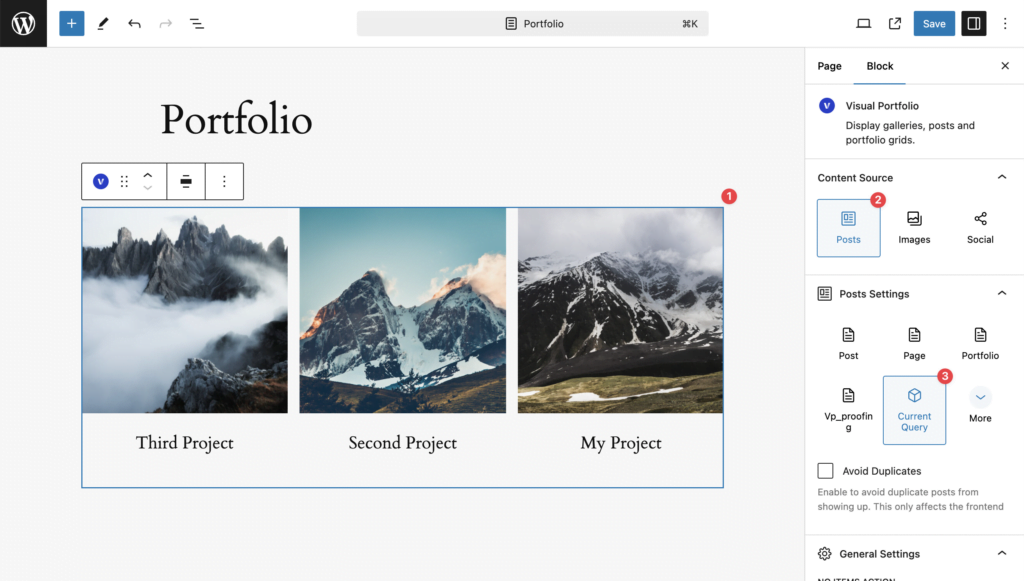The image size is (1024, 581).
Task: Open the editor Options three-dot menu
Action: click(1005, 24)
